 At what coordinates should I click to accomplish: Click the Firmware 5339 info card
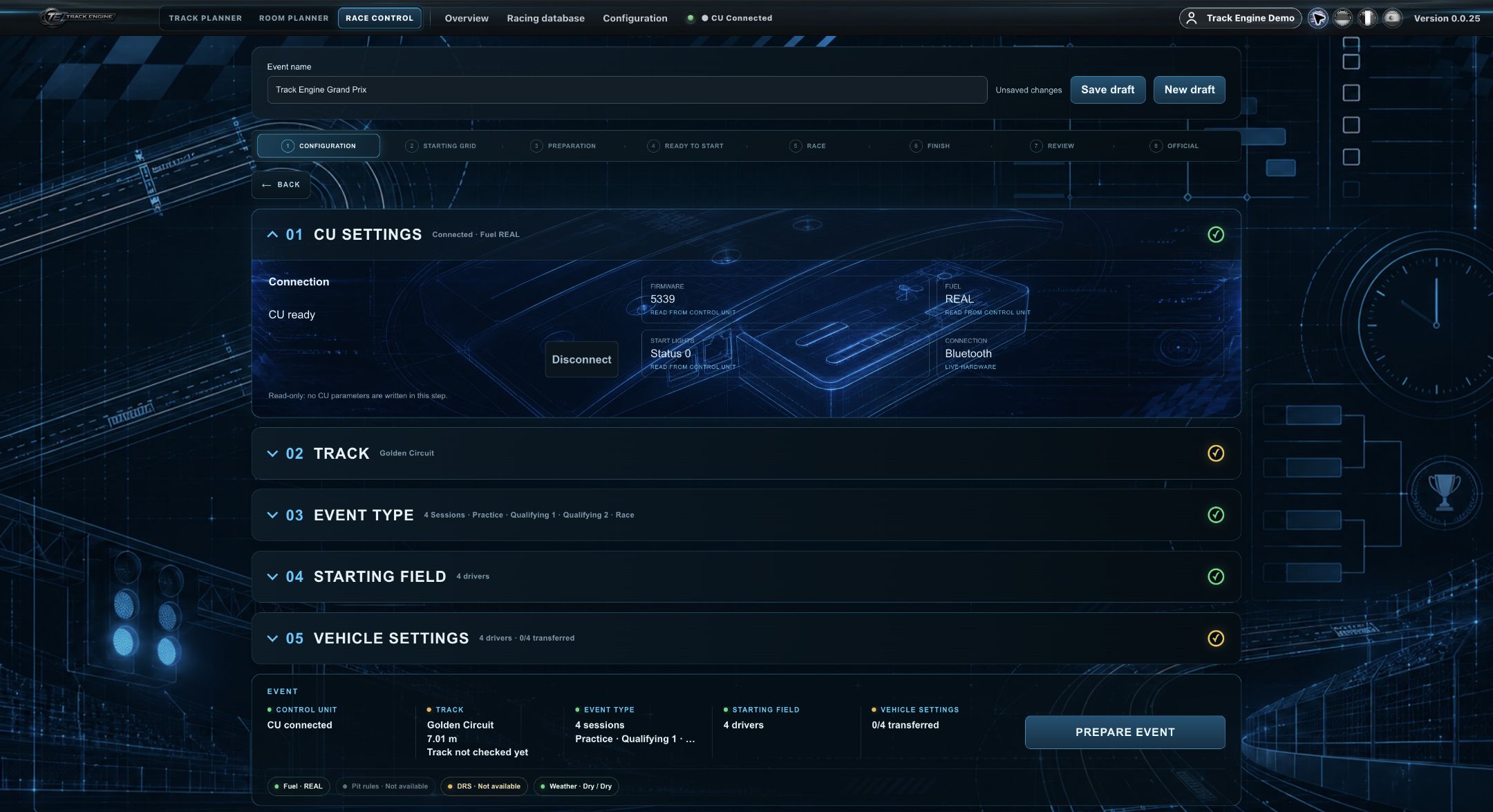[785, 299]
